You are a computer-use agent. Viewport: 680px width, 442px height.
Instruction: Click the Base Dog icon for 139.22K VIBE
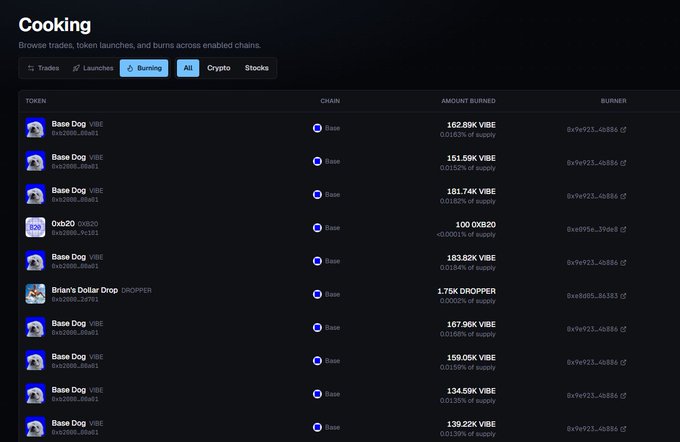pos(35,427)
